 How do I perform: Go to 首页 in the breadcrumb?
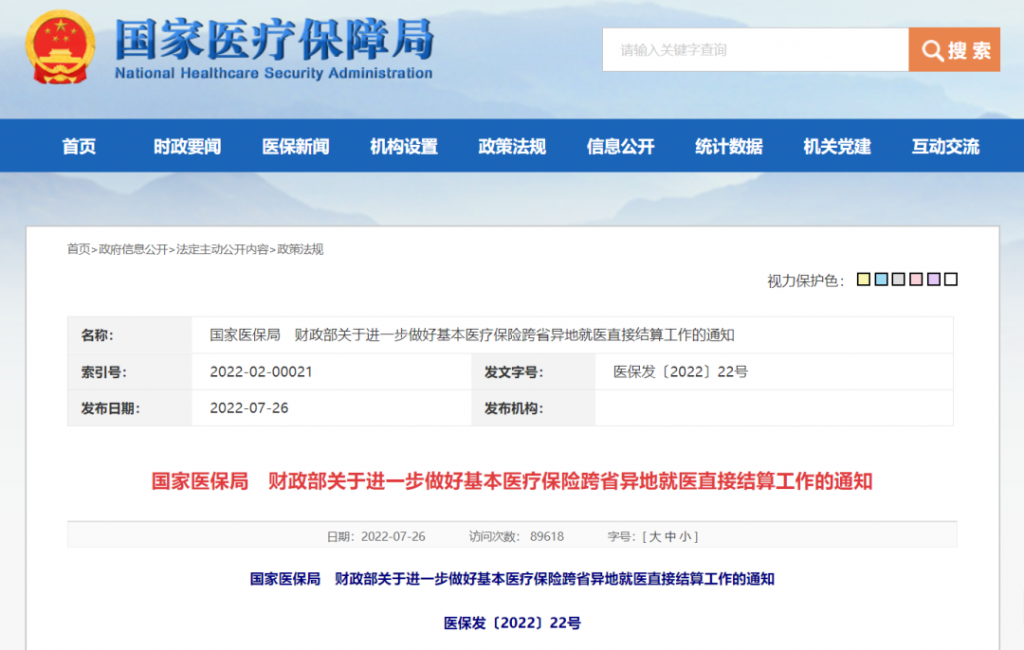[78, 249]
